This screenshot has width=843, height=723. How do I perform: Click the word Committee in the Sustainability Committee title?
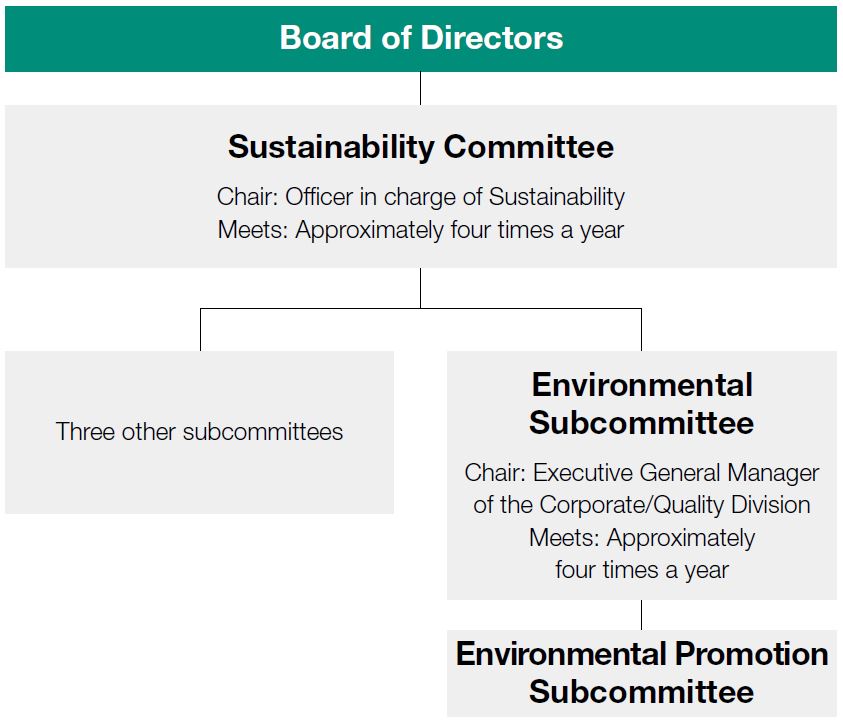click(529, 147)
